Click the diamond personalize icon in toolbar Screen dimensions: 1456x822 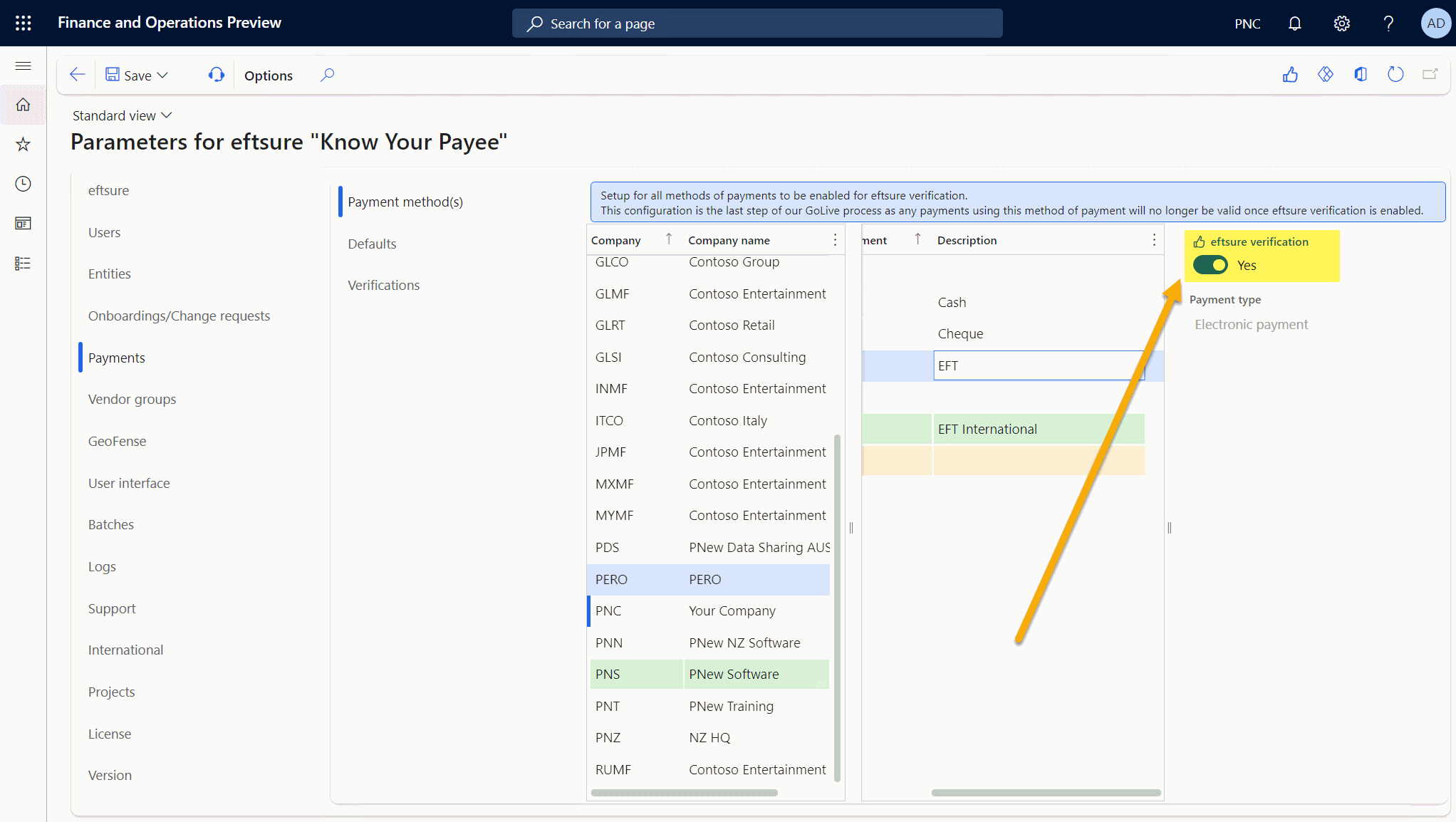click(x=1325, y=75)
